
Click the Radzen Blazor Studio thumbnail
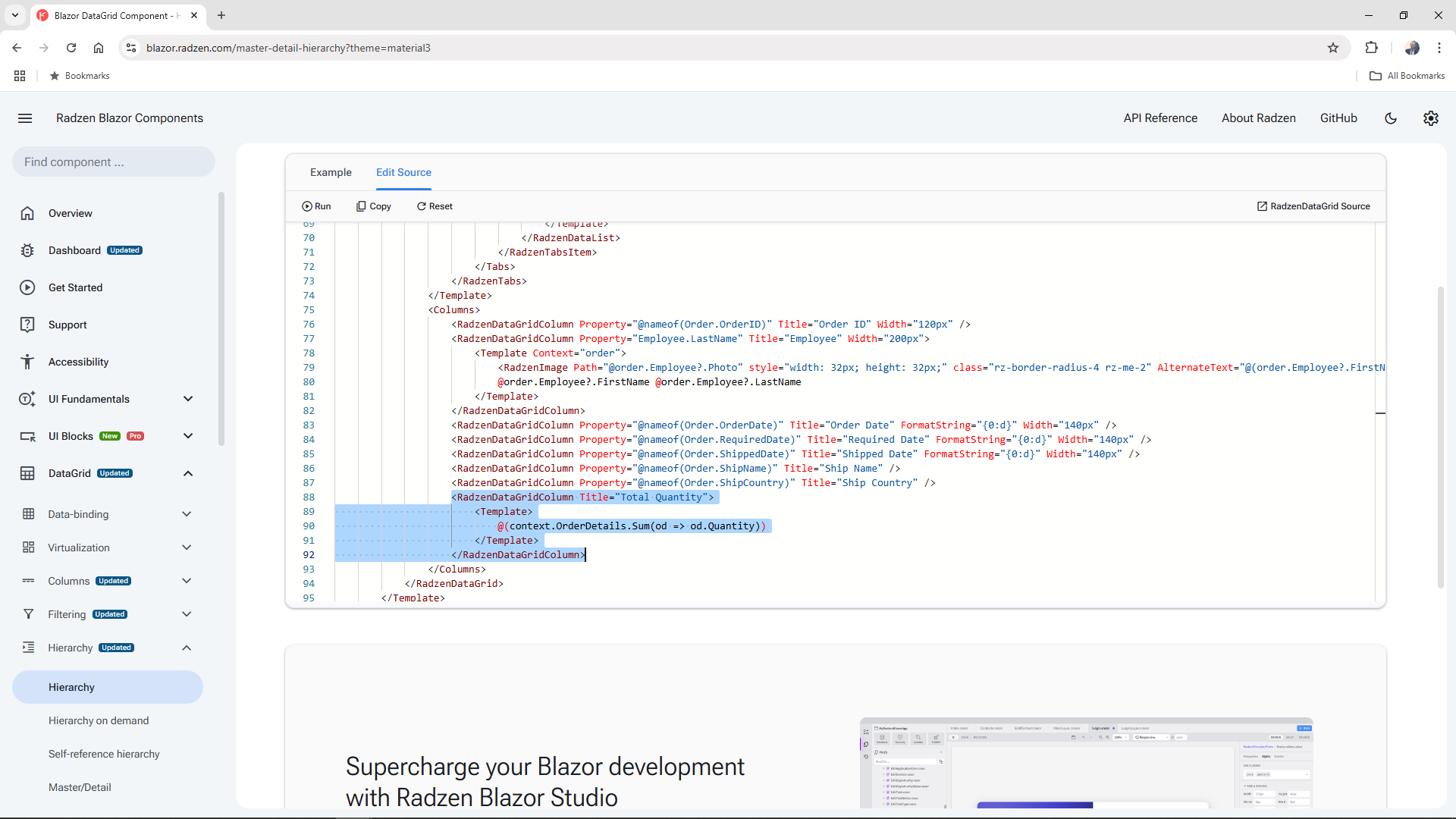tap(1086, 762)
